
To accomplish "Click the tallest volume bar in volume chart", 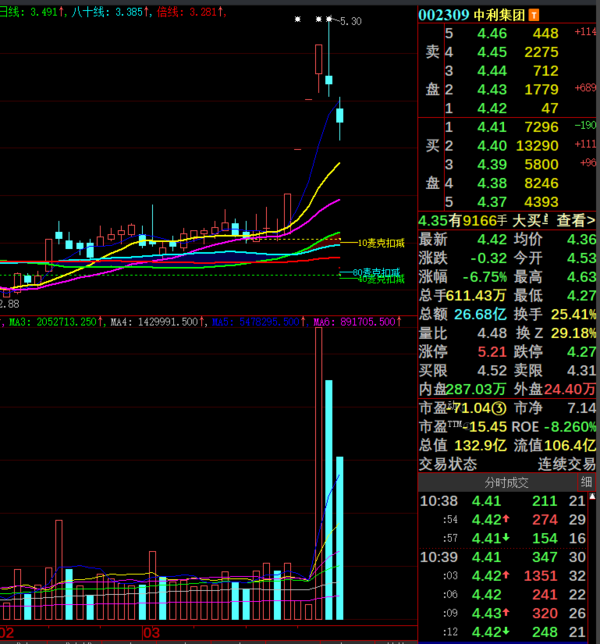I will pyautogui.click(x=319, y=470).
